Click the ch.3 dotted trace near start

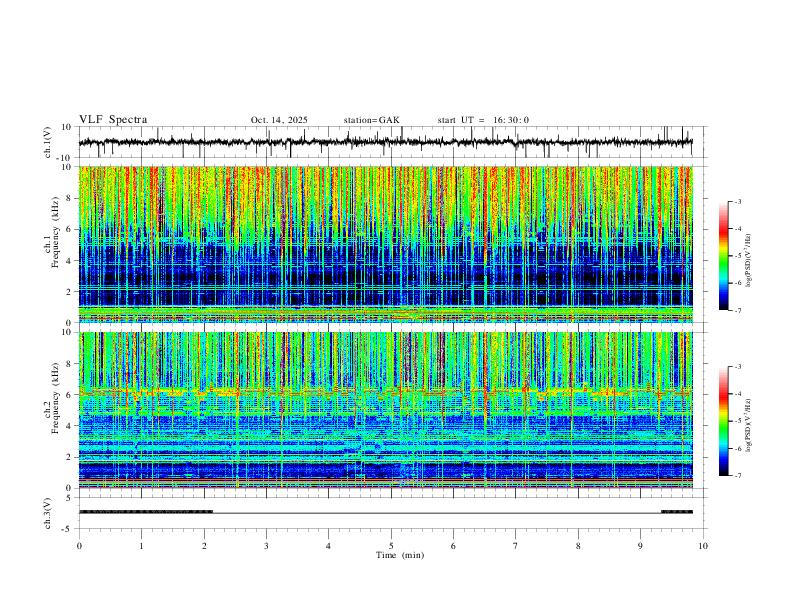(x=146, y=512)
